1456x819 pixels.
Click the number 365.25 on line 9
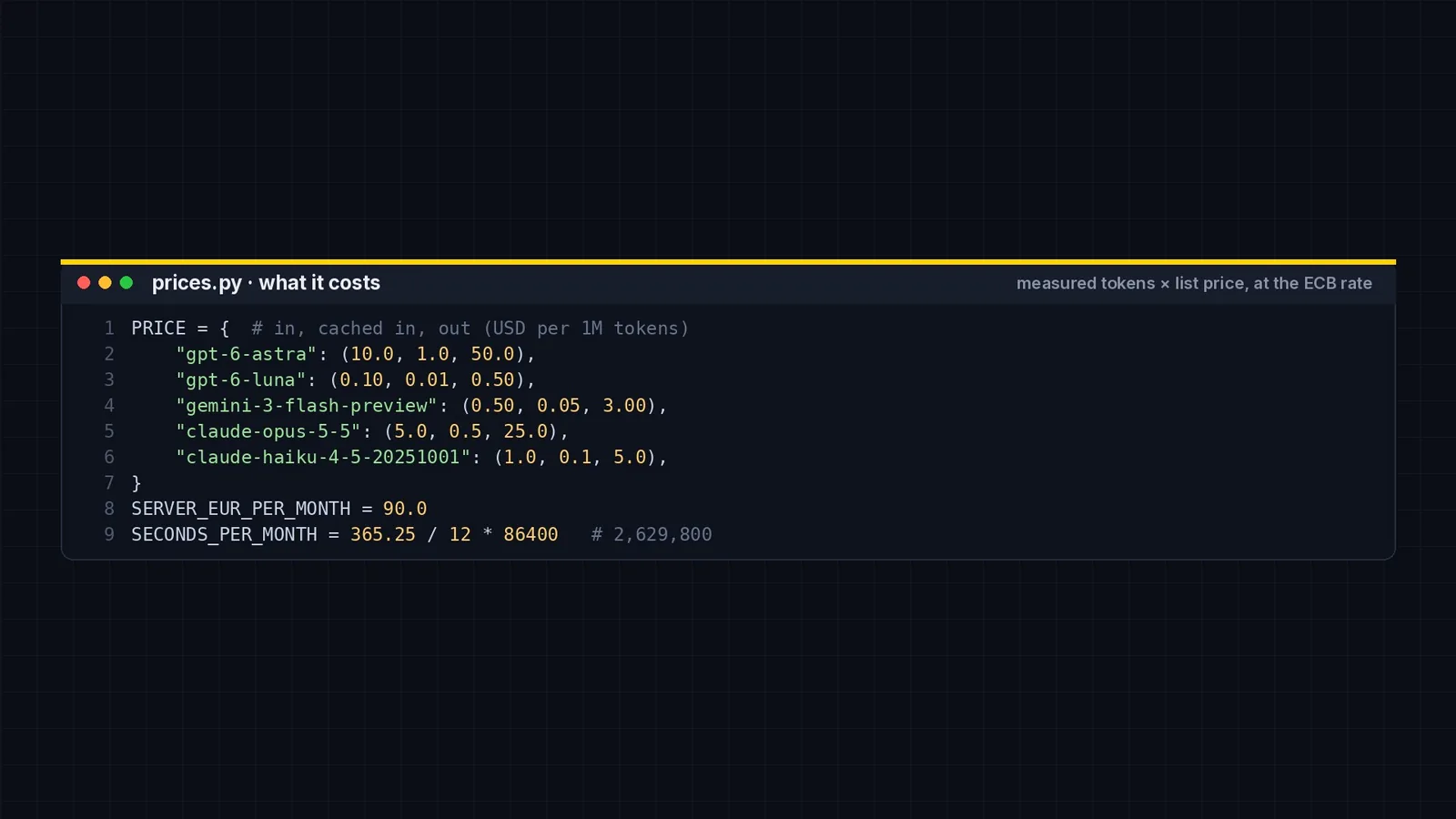383,534
